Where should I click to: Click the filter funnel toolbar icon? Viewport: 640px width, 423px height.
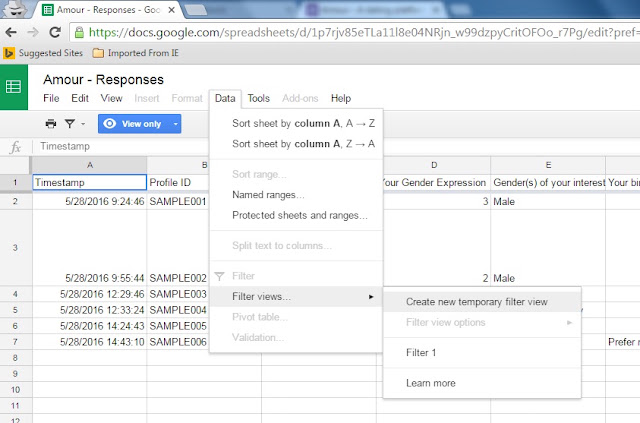click(70, 124)
